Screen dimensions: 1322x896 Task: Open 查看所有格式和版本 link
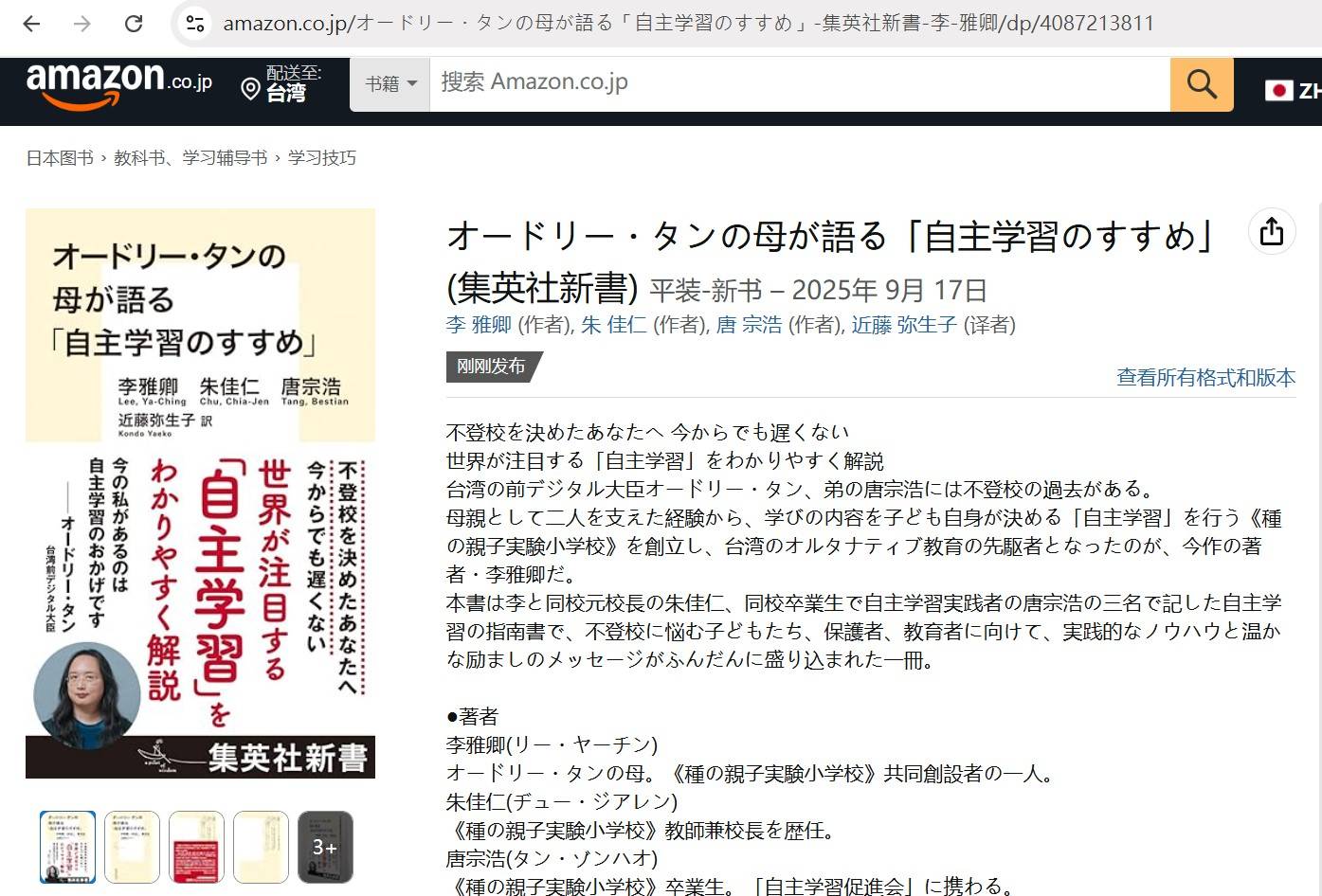1205,378
